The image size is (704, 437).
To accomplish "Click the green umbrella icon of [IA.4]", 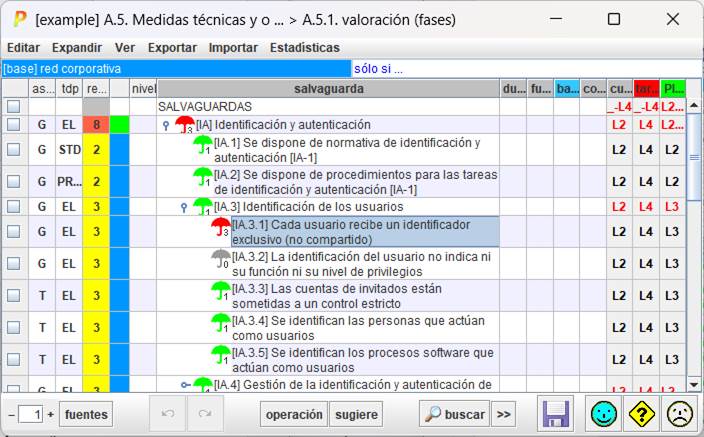I will [x=202, y=384].
